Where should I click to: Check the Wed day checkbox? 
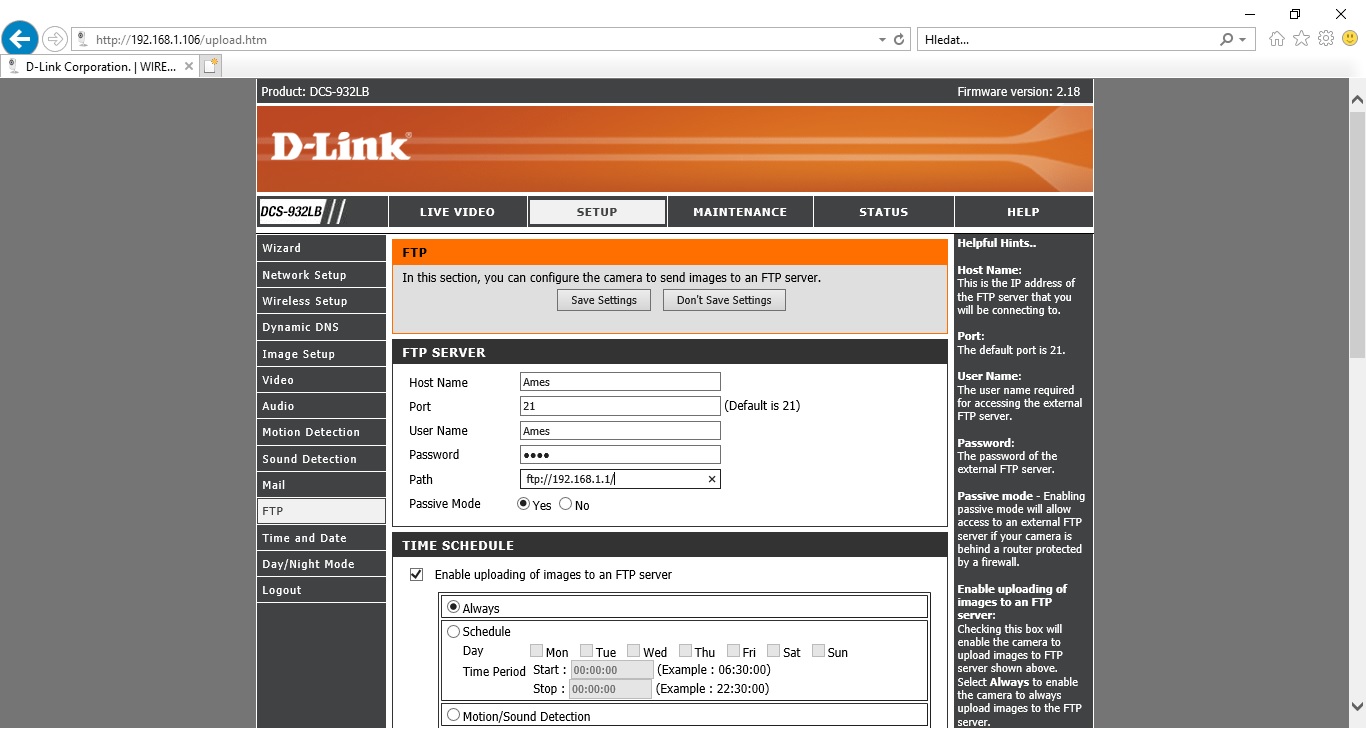[635, 651]
